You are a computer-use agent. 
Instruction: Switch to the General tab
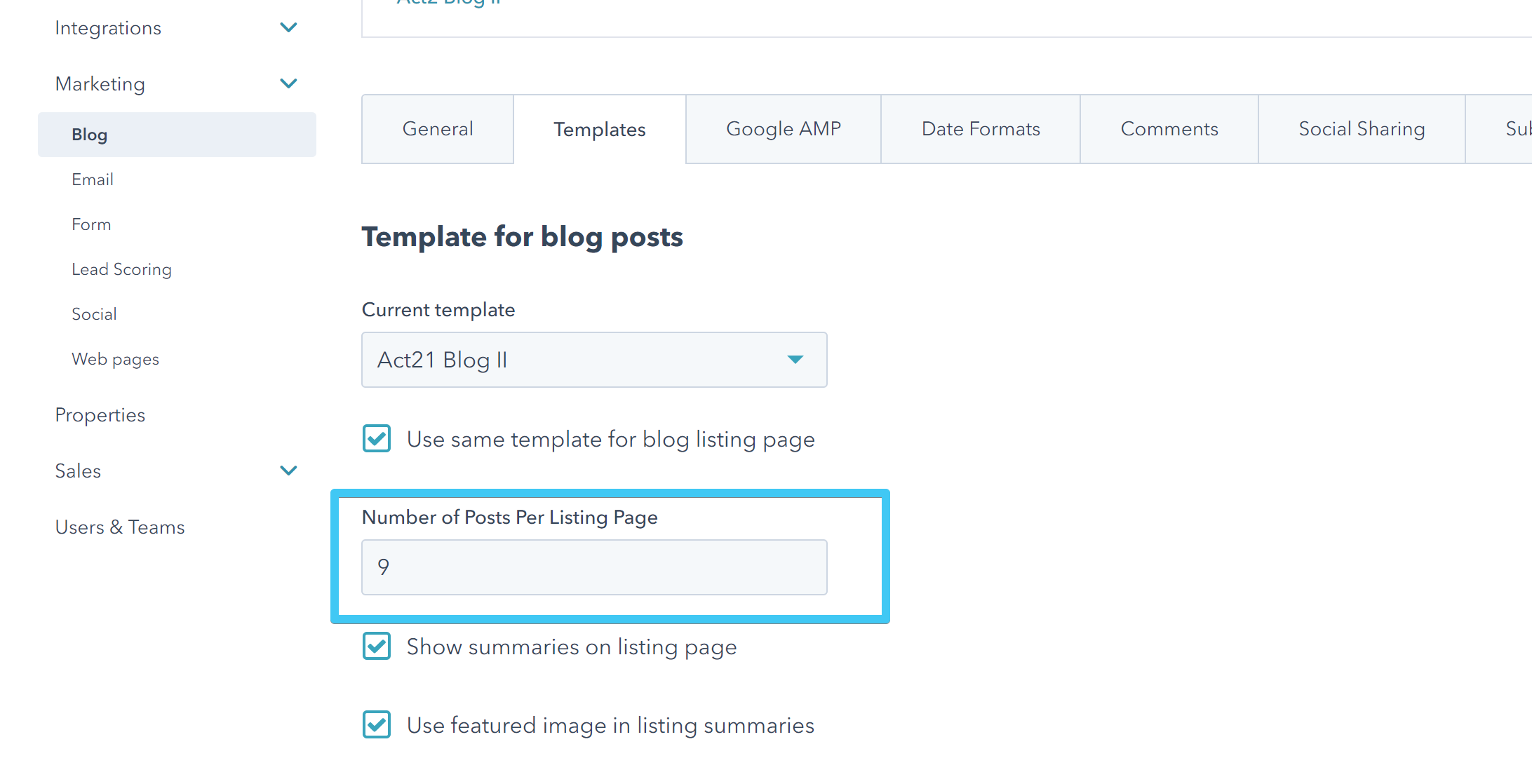(x=437, y=129)
